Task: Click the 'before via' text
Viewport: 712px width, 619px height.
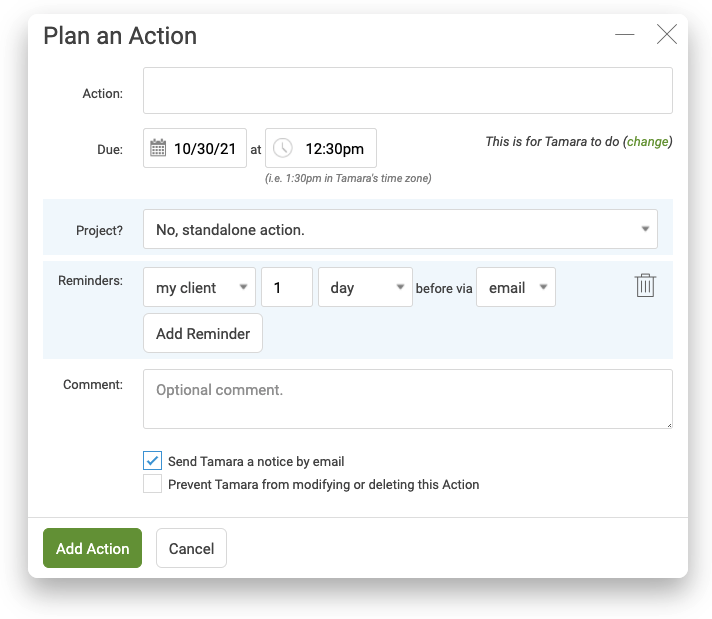Action: 444,288
